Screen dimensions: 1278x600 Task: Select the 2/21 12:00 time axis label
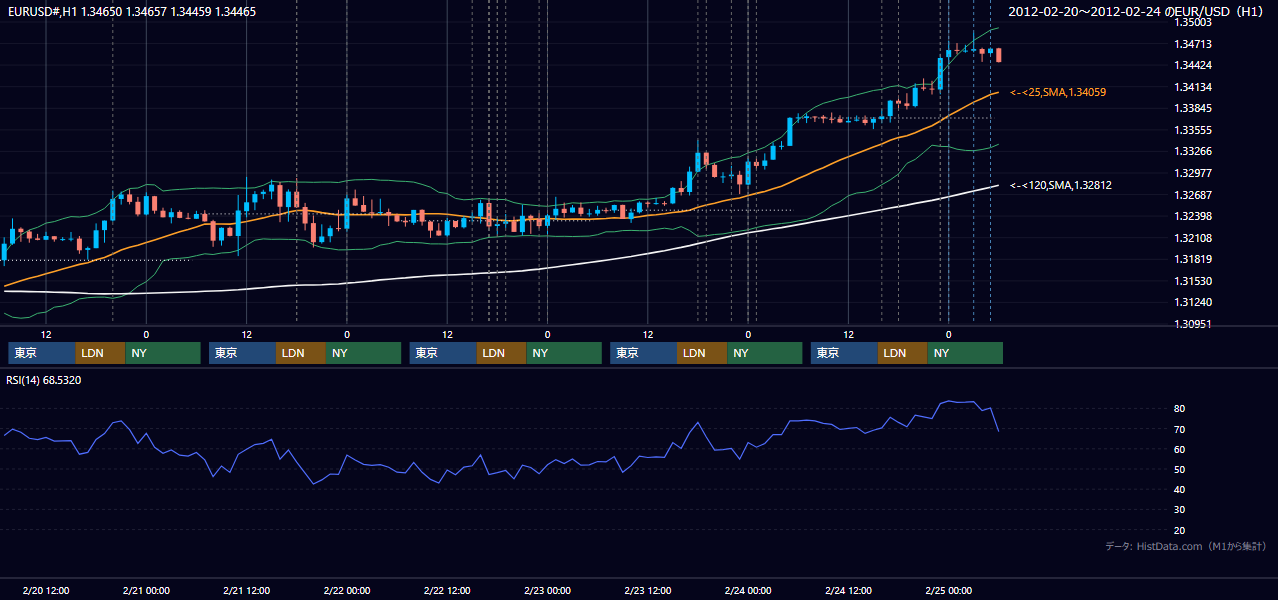point(246,590)
